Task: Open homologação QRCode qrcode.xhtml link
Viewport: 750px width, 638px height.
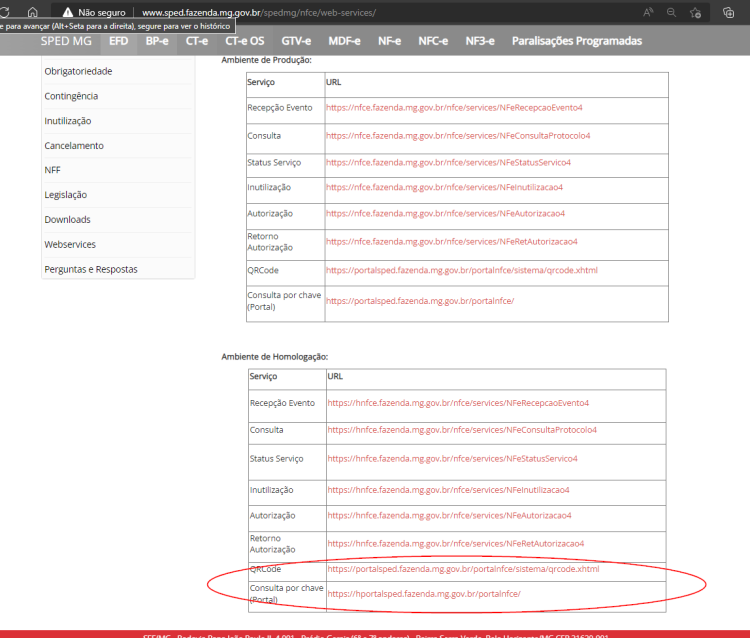Action: 463,569
